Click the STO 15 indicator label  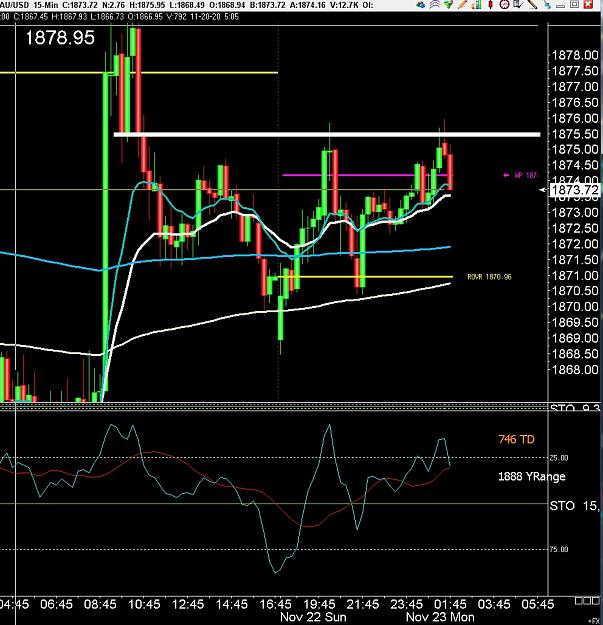pos(574,506)
